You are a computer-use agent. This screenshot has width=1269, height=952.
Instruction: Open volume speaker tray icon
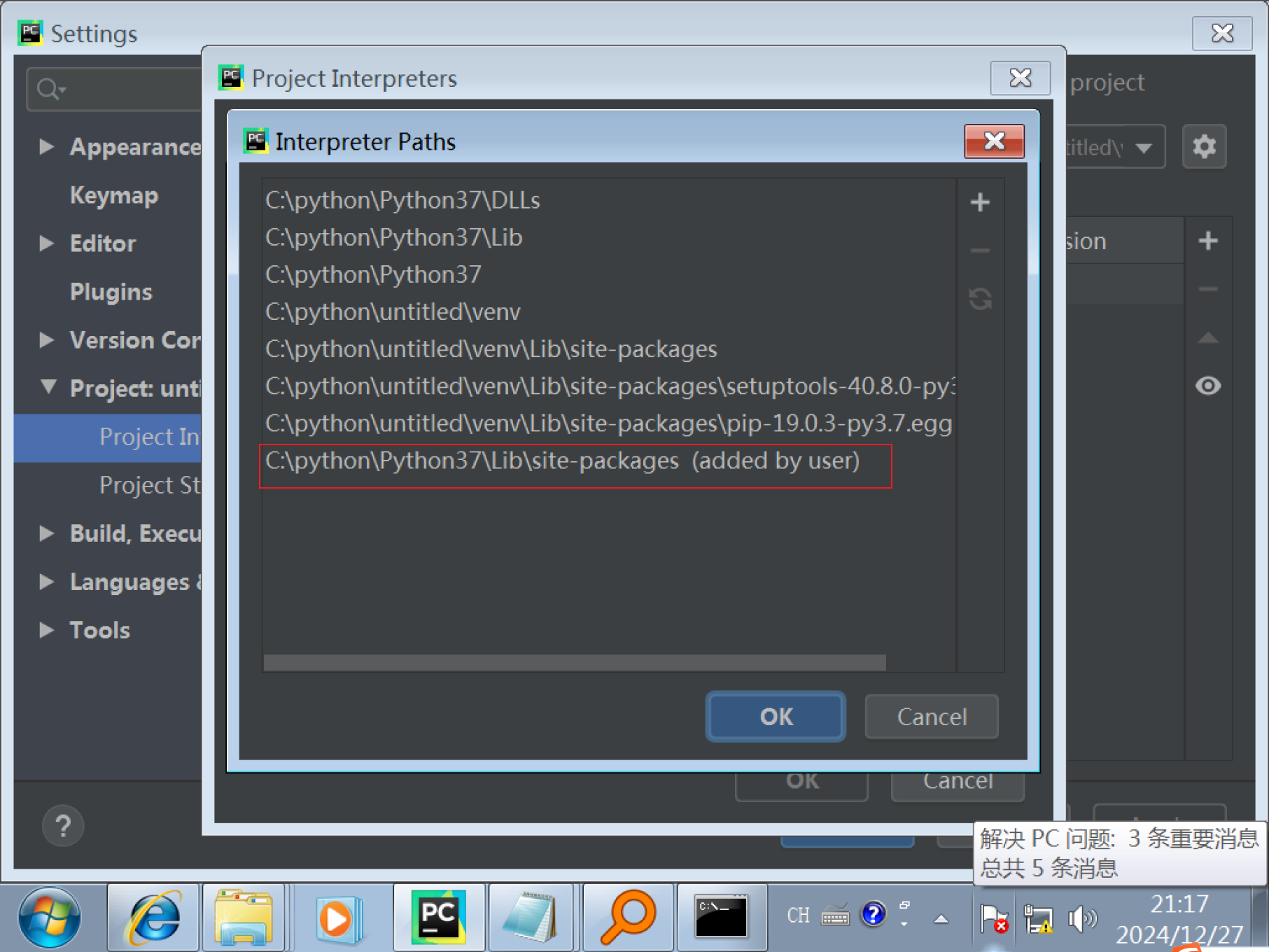tap(1082, 918)
